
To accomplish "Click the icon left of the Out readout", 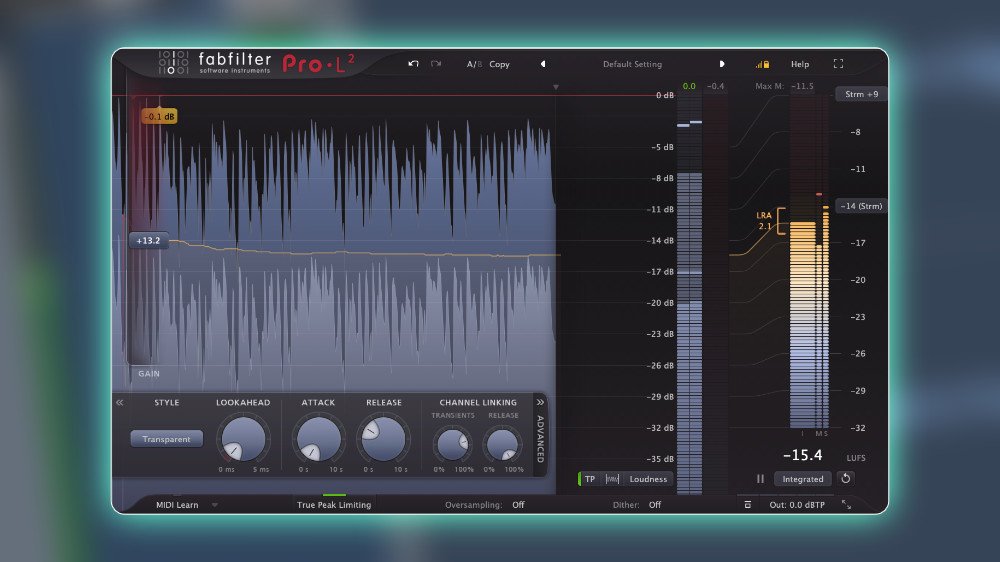I will tap(747, 505).
